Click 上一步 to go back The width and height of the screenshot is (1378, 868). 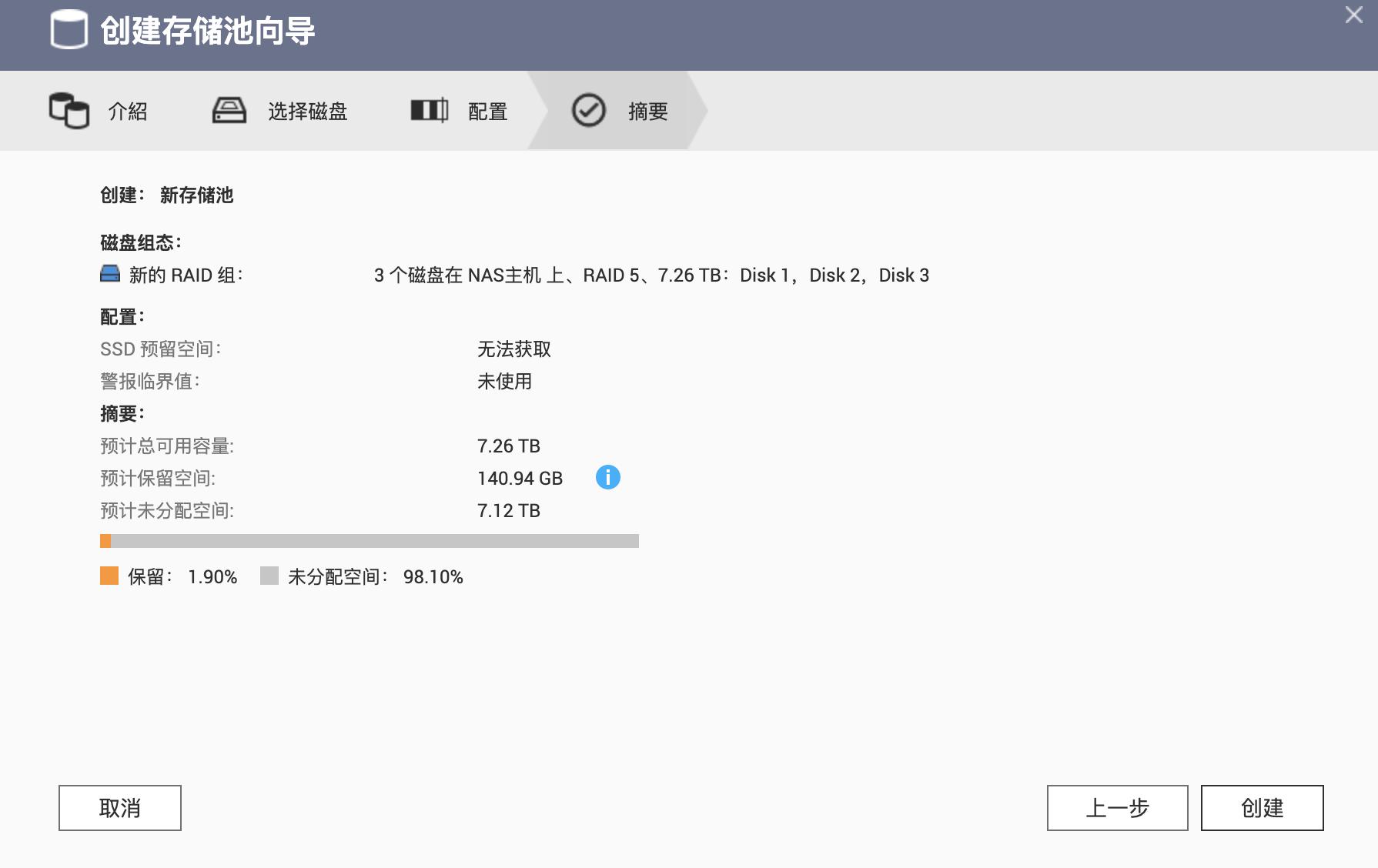(x=1118, y=808)
